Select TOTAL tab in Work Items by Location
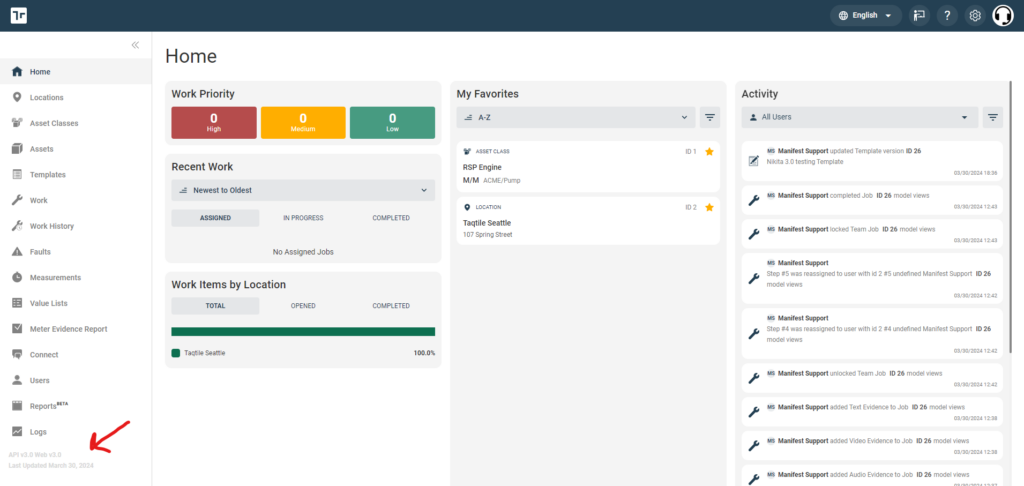 click(215, 306)
